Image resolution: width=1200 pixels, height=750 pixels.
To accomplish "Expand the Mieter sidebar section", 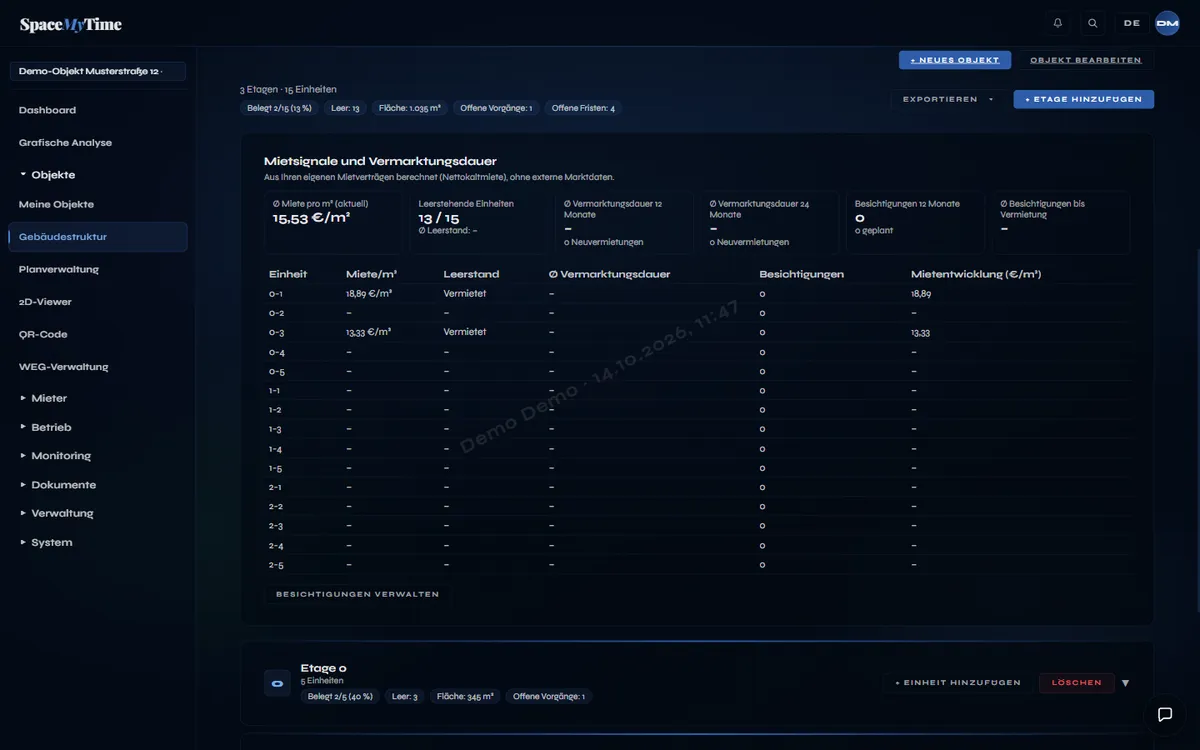I will [x=49, y=398].
